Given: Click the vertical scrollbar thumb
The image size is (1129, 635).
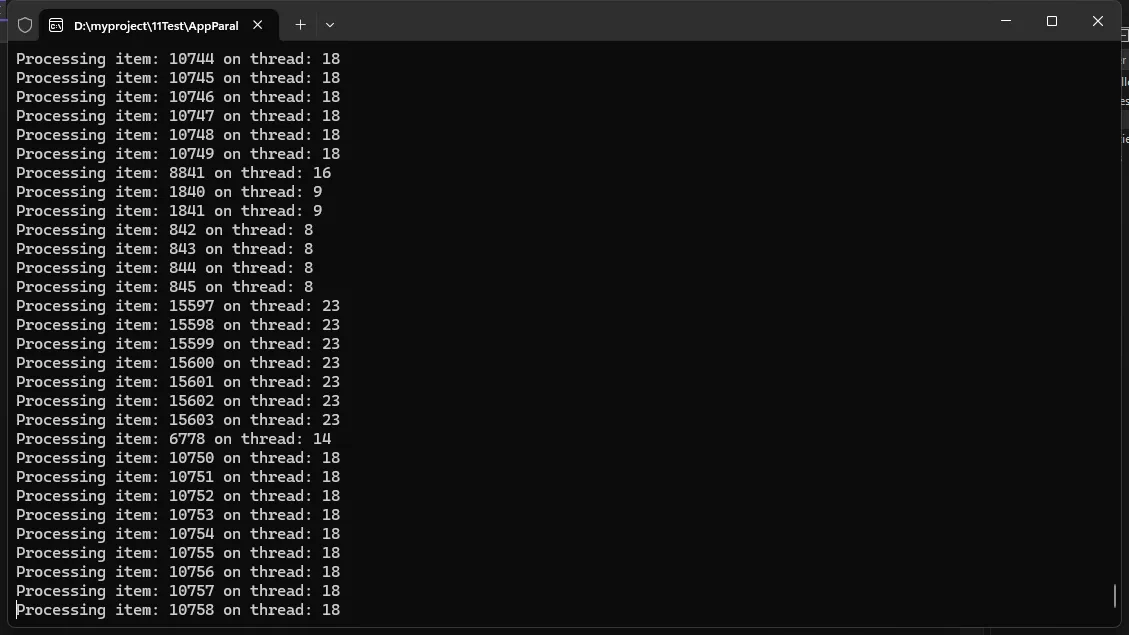Looking at the screenshot, I should 1115,596.
